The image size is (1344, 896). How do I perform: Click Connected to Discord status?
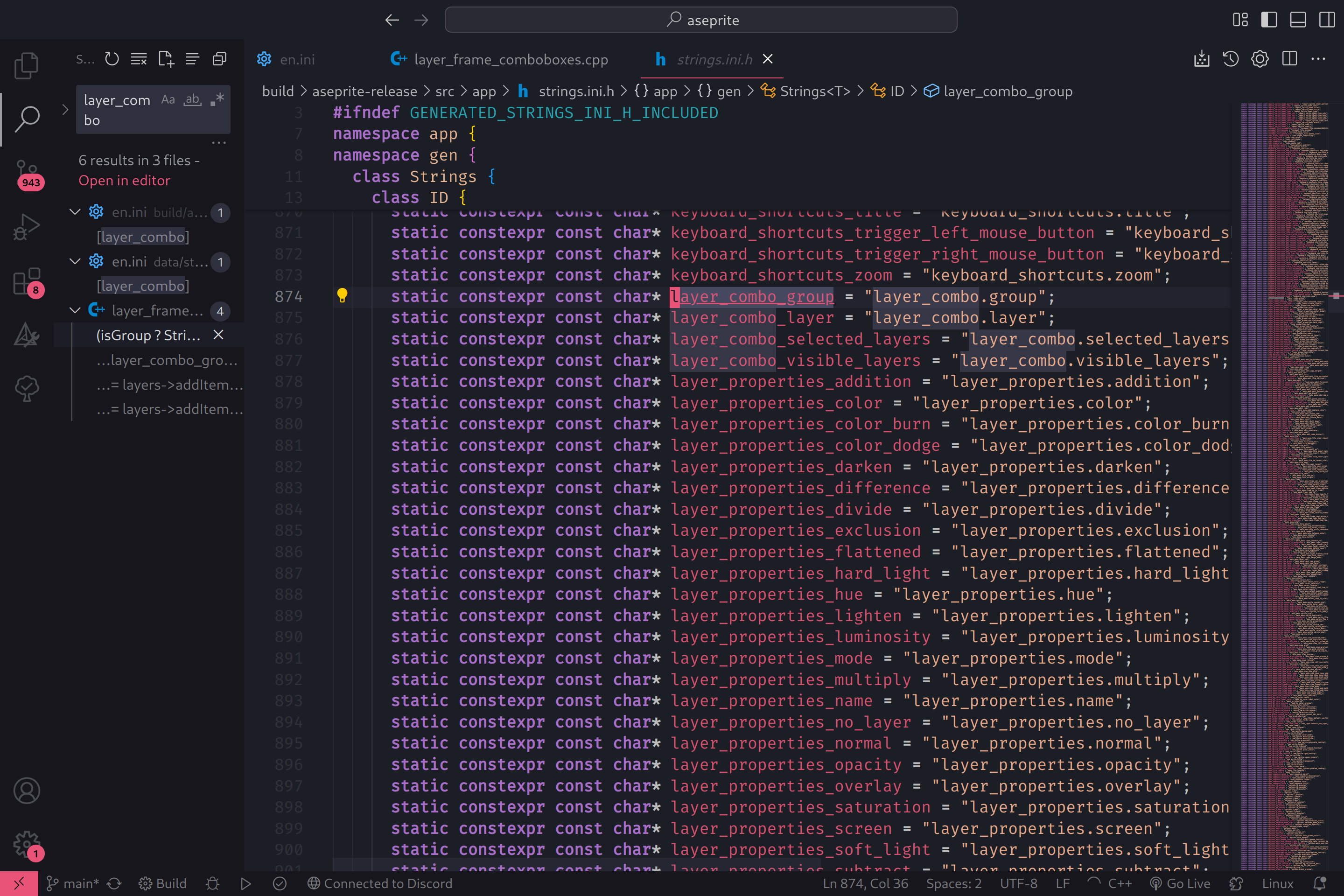click(379, 883)
